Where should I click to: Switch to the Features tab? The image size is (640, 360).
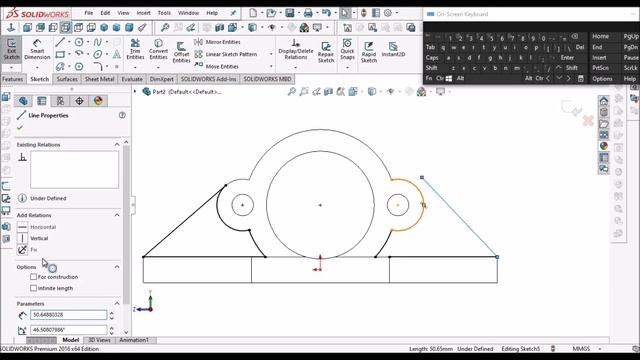point(13,79)
